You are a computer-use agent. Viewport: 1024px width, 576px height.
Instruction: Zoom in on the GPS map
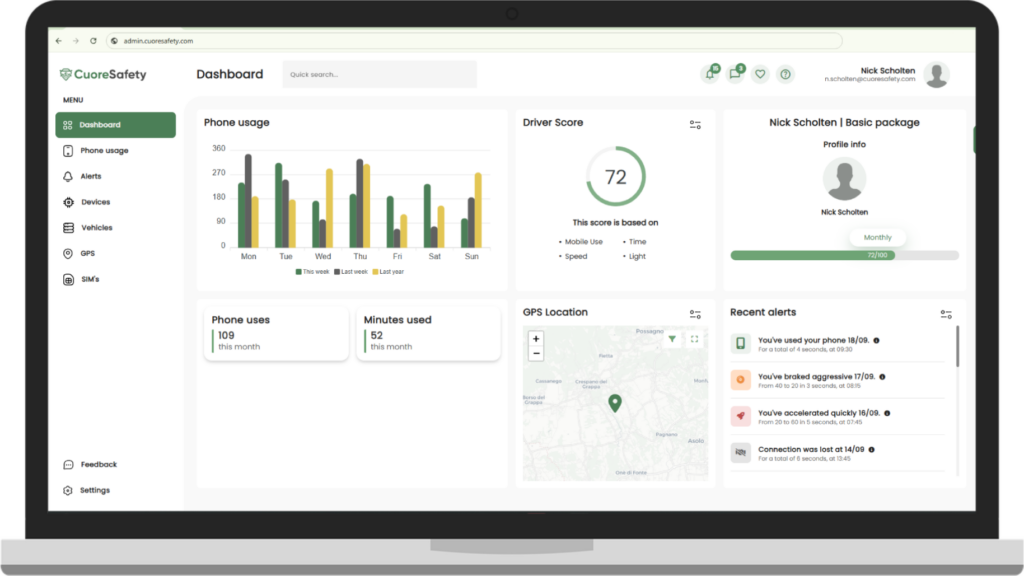point(536,339)
